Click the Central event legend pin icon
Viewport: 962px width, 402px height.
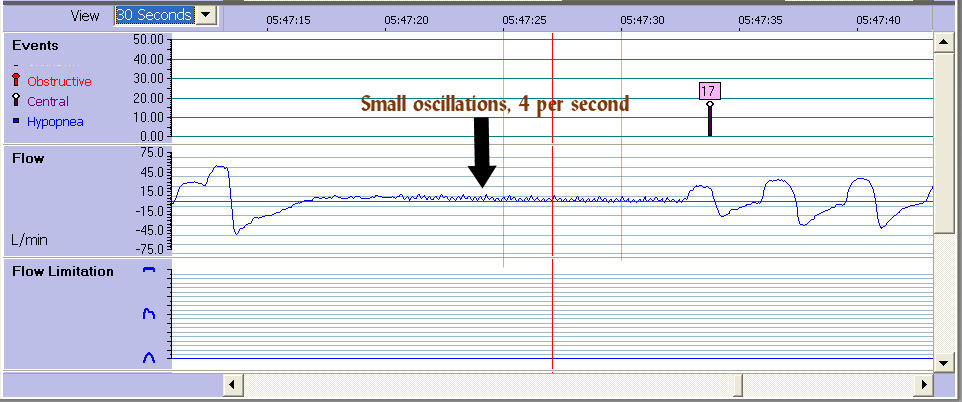coord(15,101)
